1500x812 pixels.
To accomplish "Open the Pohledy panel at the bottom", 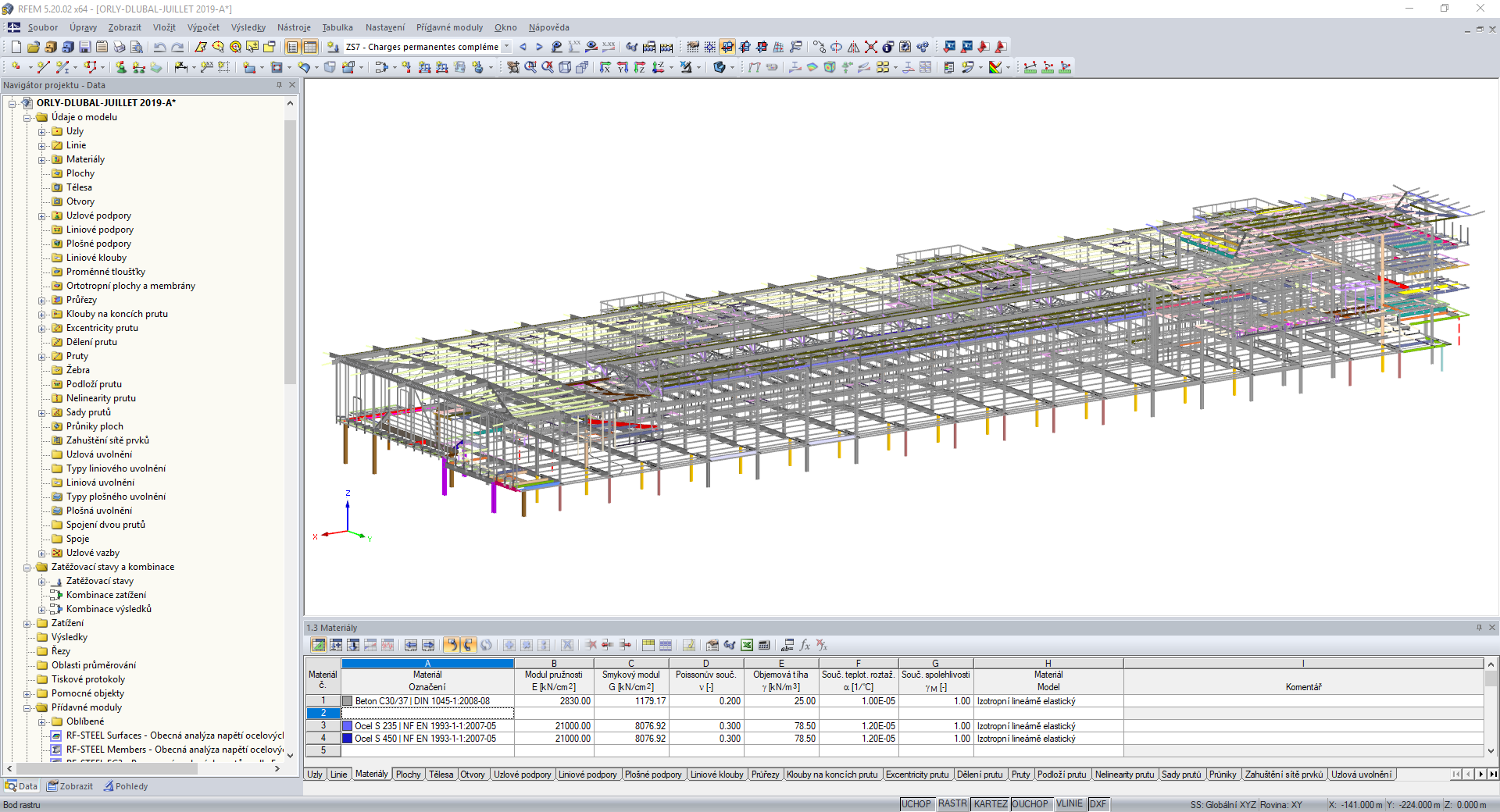I will [125, 786].
